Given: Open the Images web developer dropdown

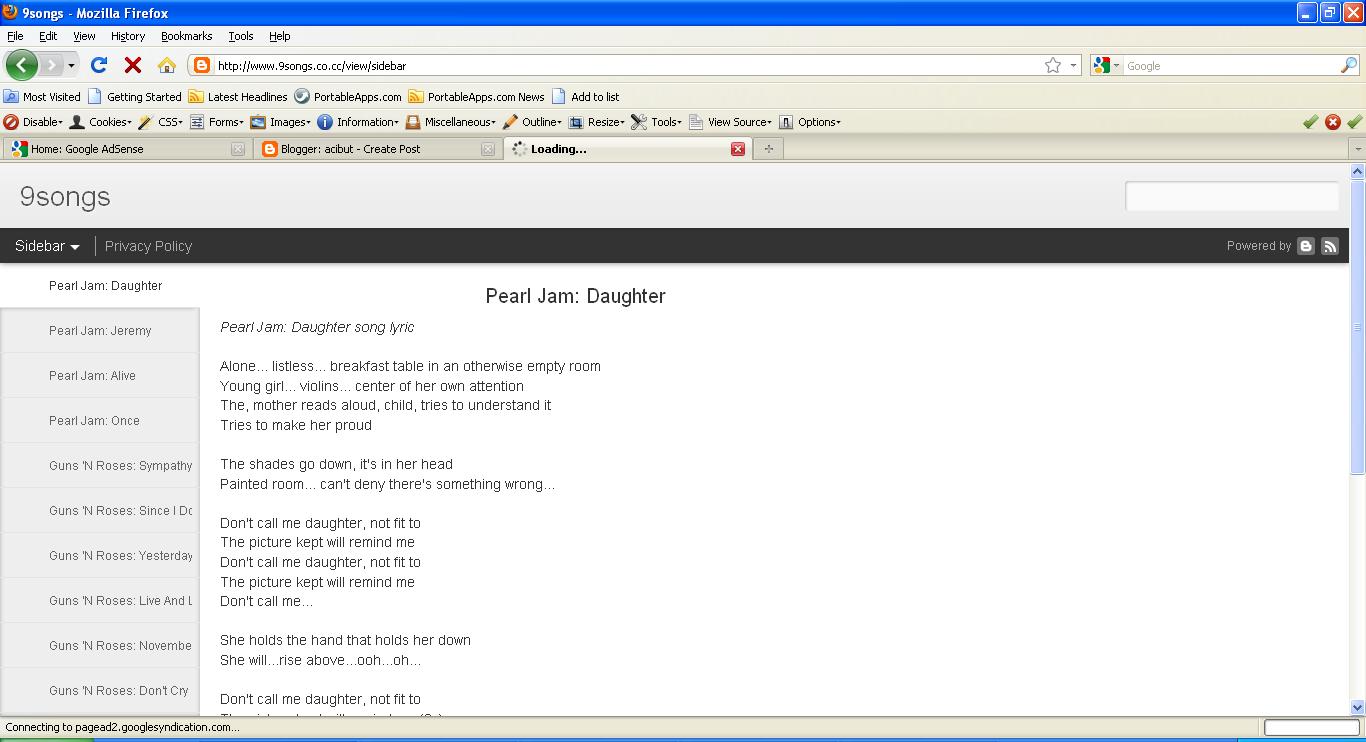Looking at the screenshot, I should pos(281,122).
